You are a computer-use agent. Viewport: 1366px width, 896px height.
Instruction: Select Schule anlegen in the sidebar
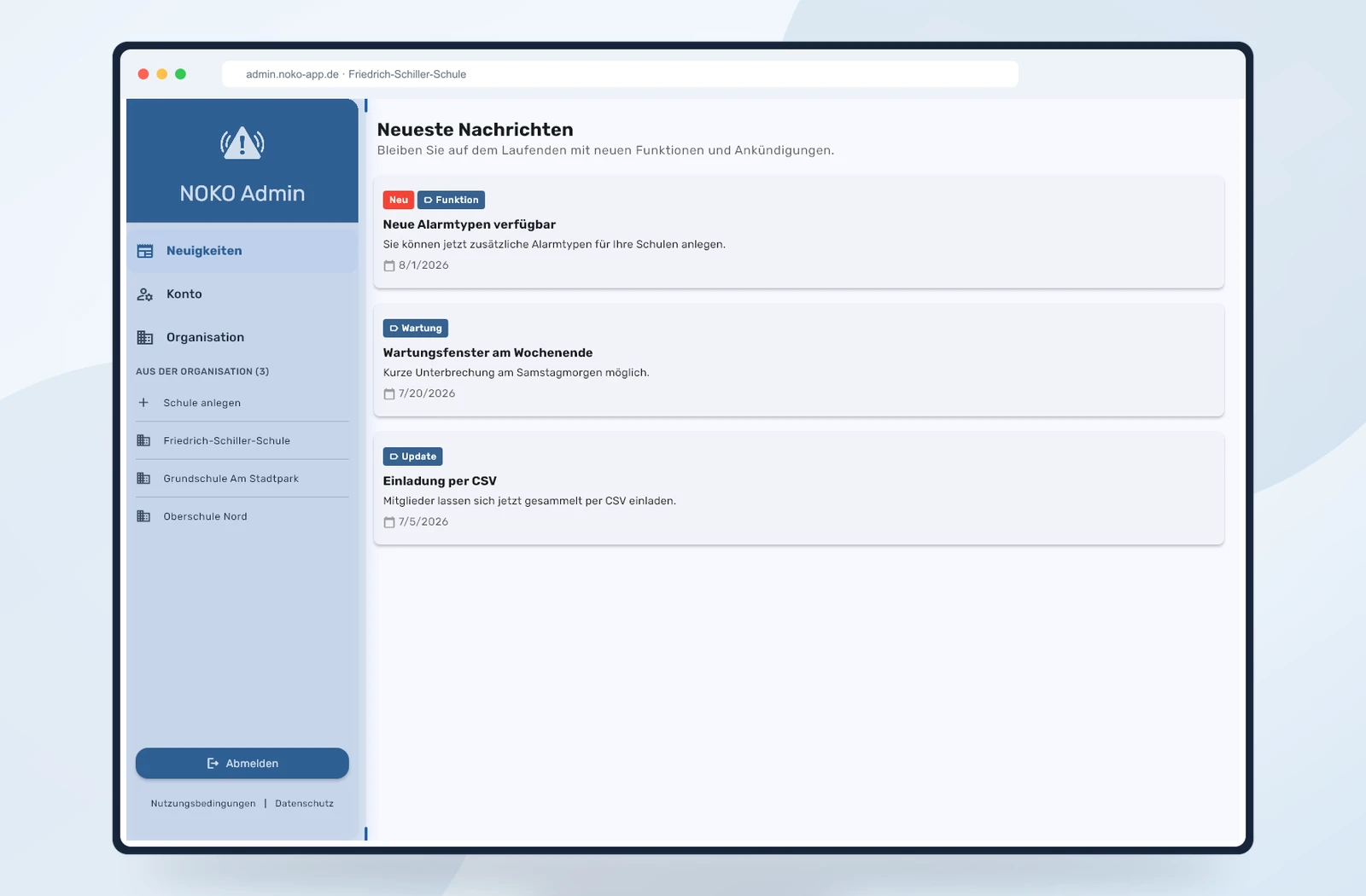click(x=242, y=403)
